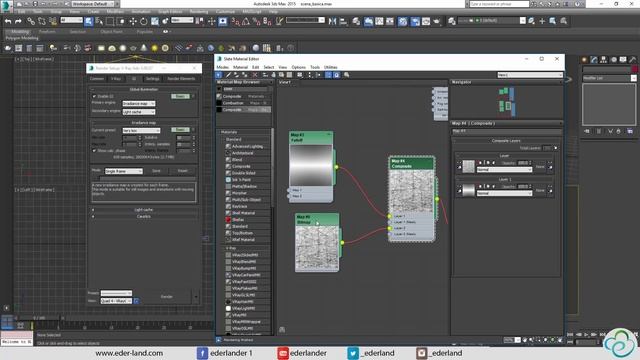The width and height of the screenshot is (640, 360).
Task: Click the Facebook icon in bottom banner
Action: [202, 353]
